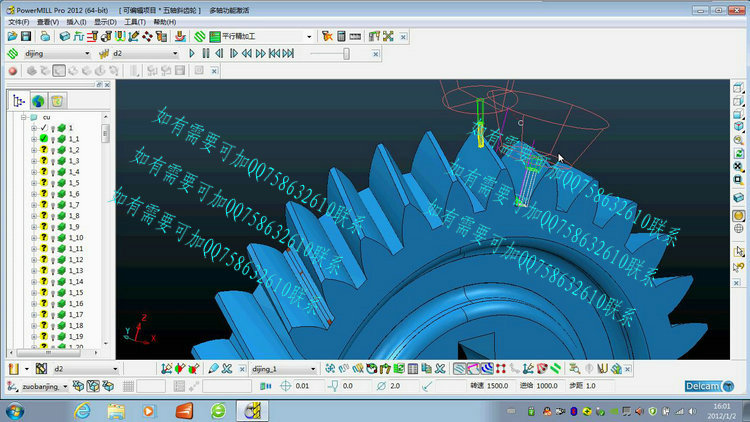This screenshot has width=750, height=422.
Task: Open the 工具(T) menu
Action: 136,22
